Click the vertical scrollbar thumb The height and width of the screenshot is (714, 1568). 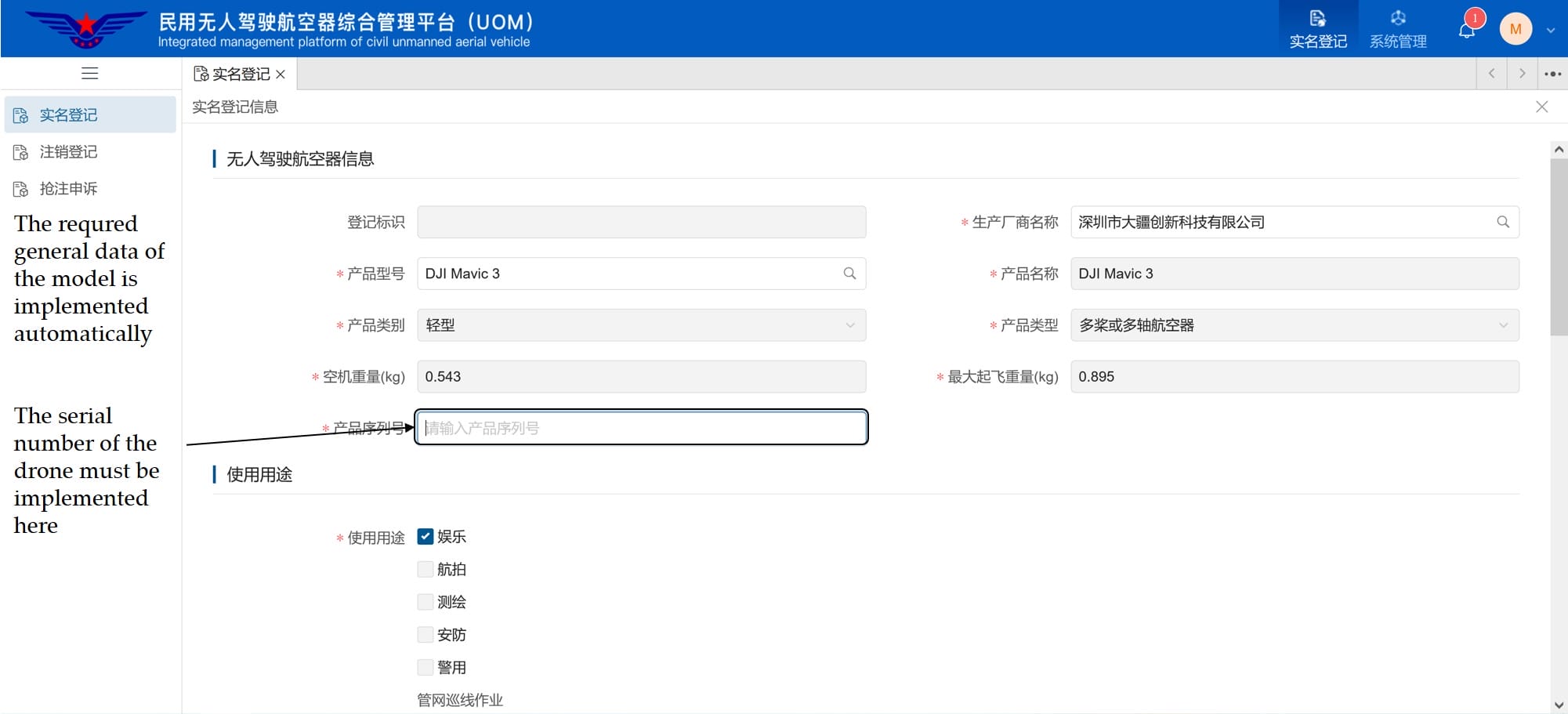point(1559,247)
